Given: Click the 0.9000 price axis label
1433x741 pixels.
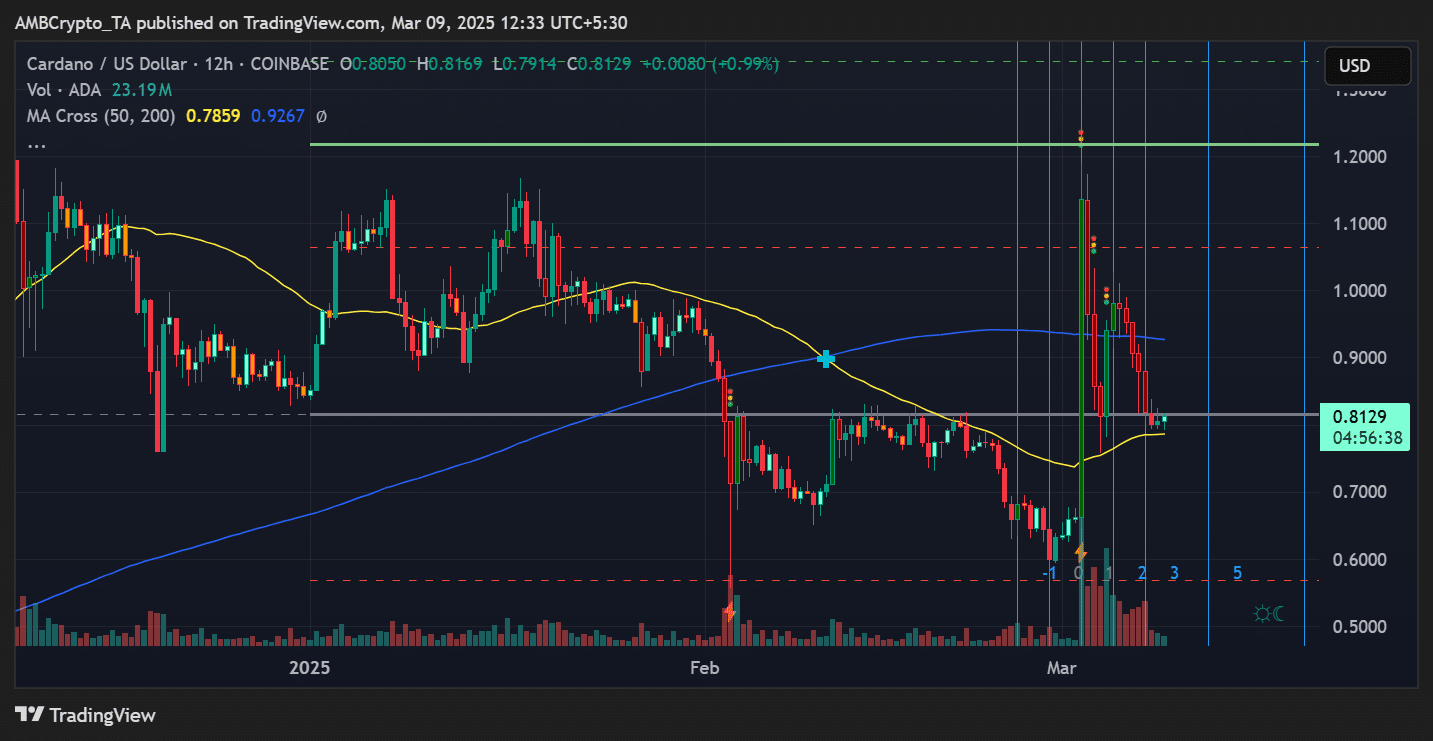Looking at the screenshot, I should coord(1362,358).
